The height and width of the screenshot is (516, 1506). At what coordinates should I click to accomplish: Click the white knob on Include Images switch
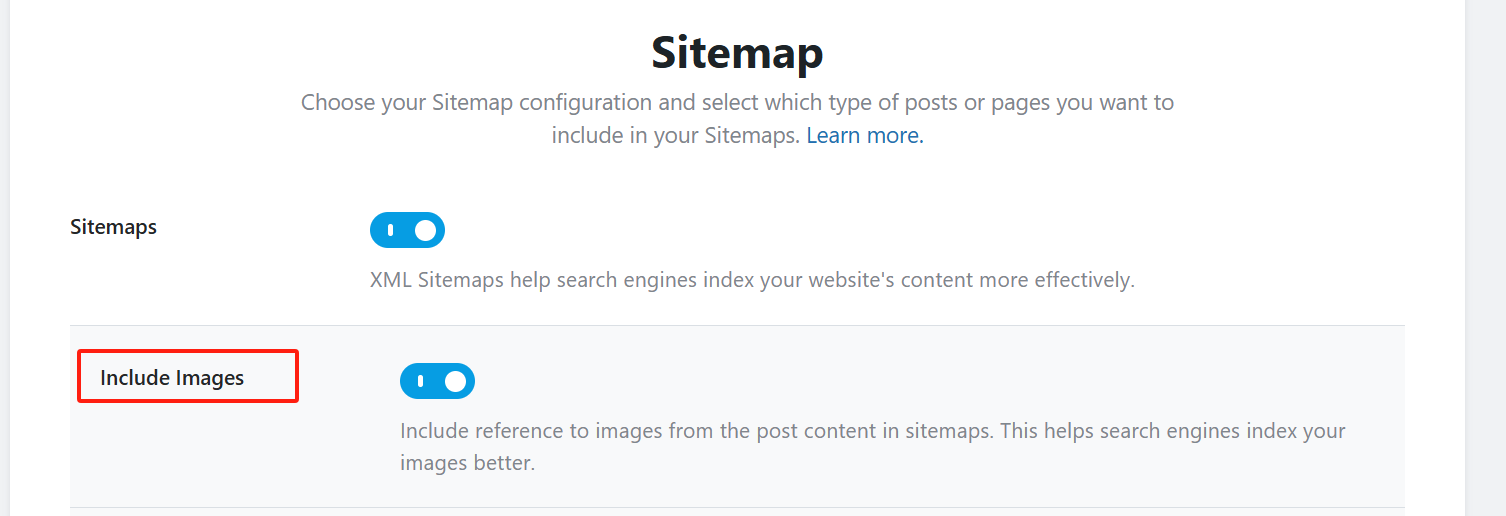point(456,381)
